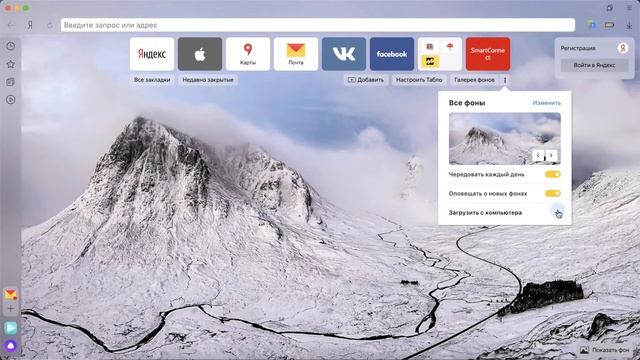The image size is (640, 360).
Task: Open the green messenger arrow icon in sidebar
Action: [11, 328]
